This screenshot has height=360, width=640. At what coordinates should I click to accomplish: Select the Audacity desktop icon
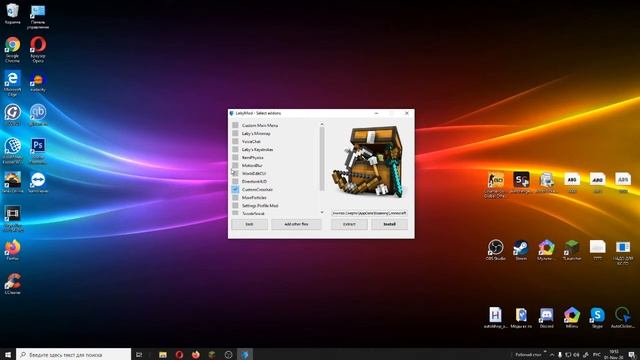pyautogui.click(x=38, y=82)
